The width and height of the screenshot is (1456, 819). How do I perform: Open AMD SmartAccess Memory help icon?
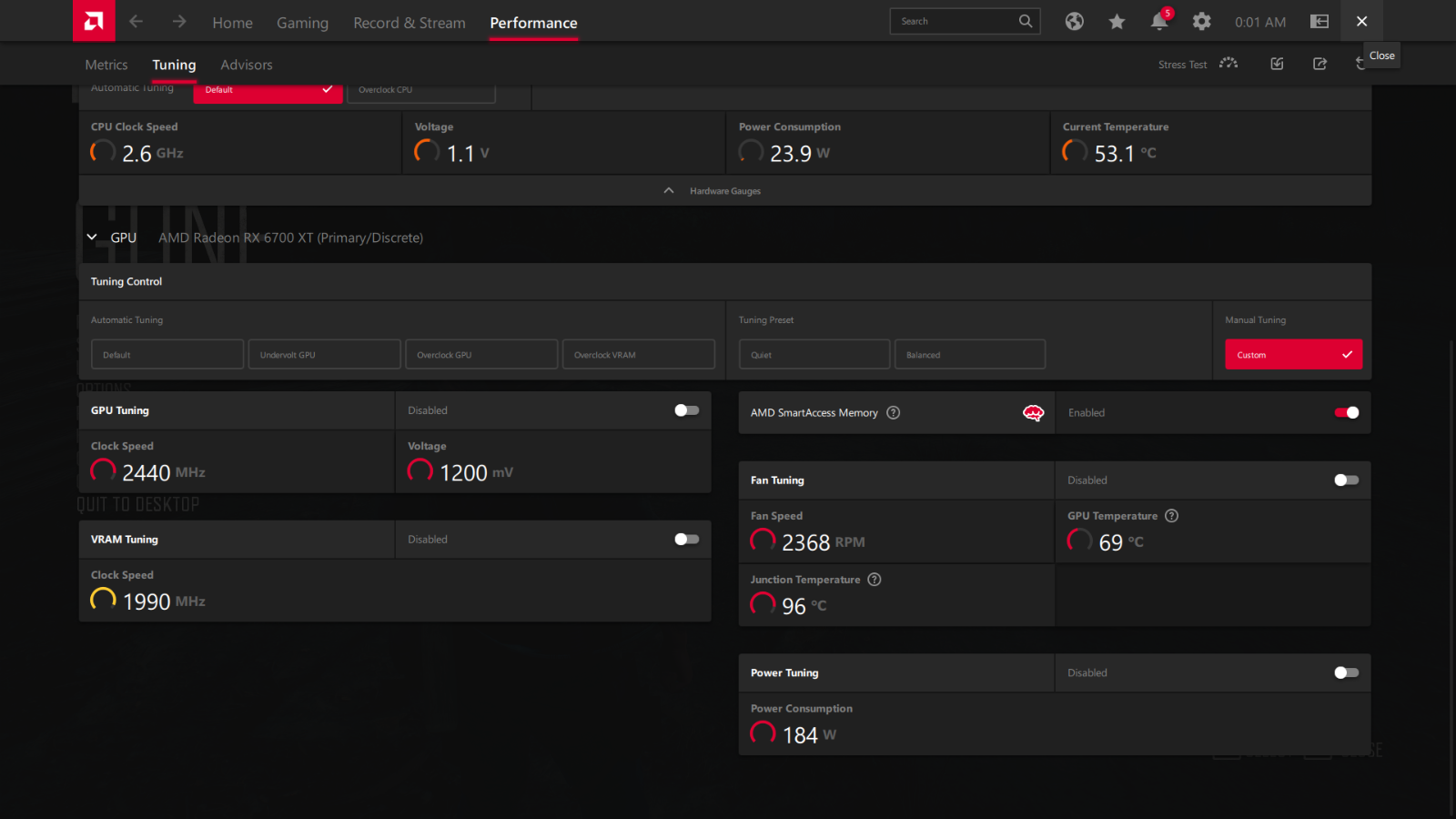(894, 413)
